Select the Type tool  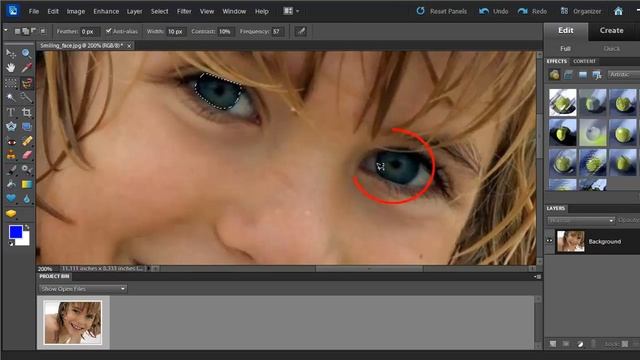tap(11, 112)
